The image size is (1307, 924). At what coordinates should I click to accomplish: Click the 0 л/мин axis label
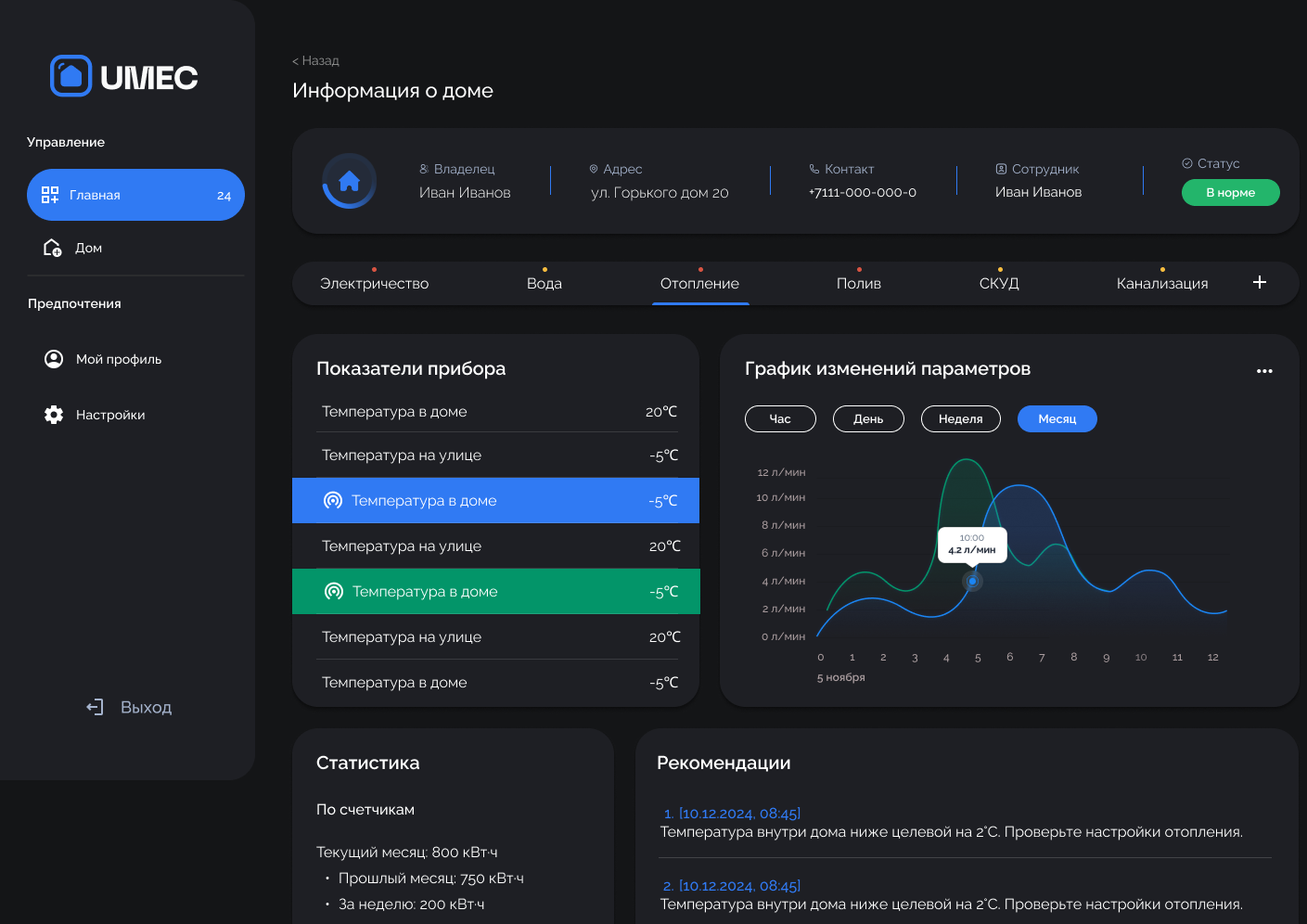784,636
